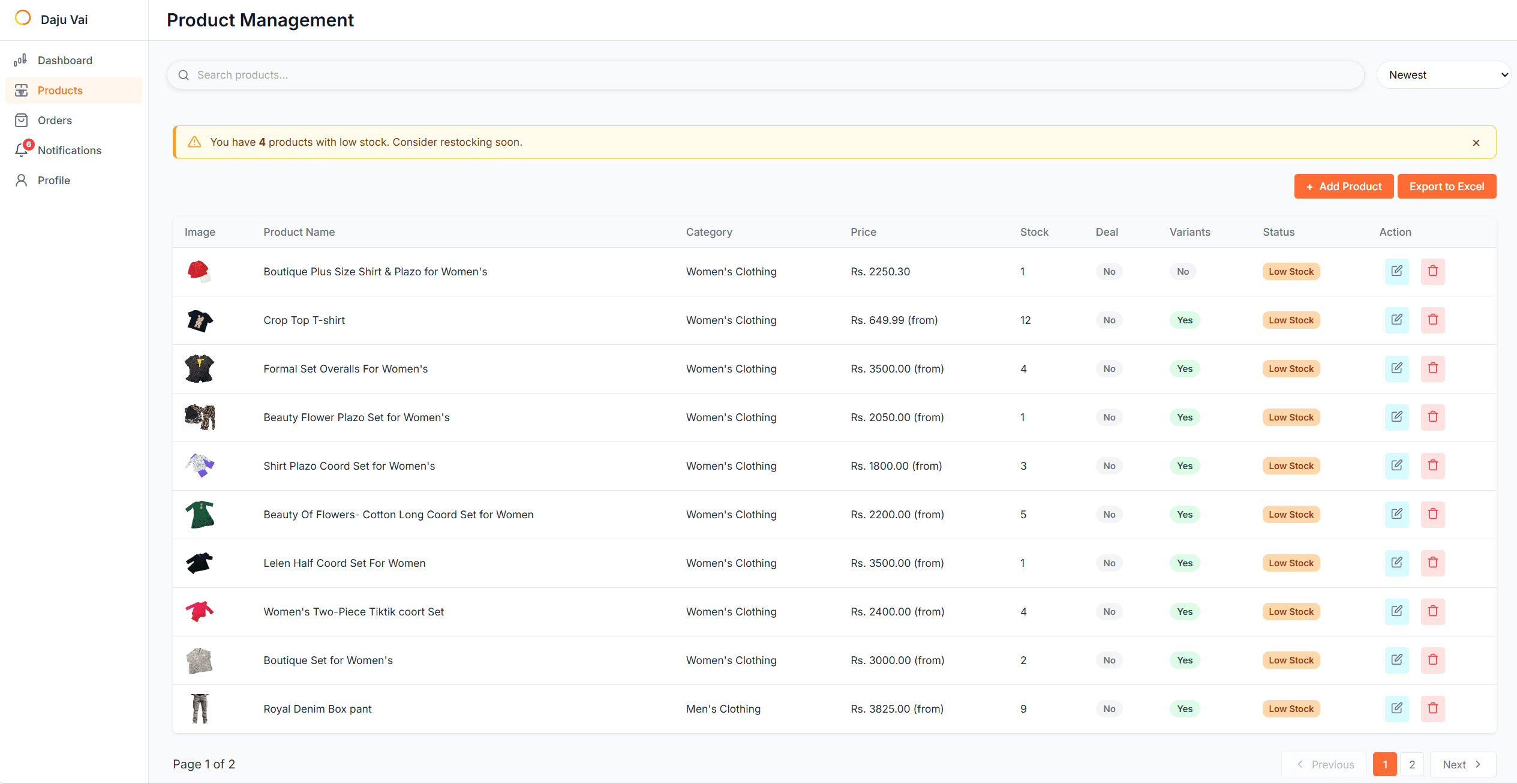Click the Price column header
This screenshot has width=1517, height=784.
[863, 232]
